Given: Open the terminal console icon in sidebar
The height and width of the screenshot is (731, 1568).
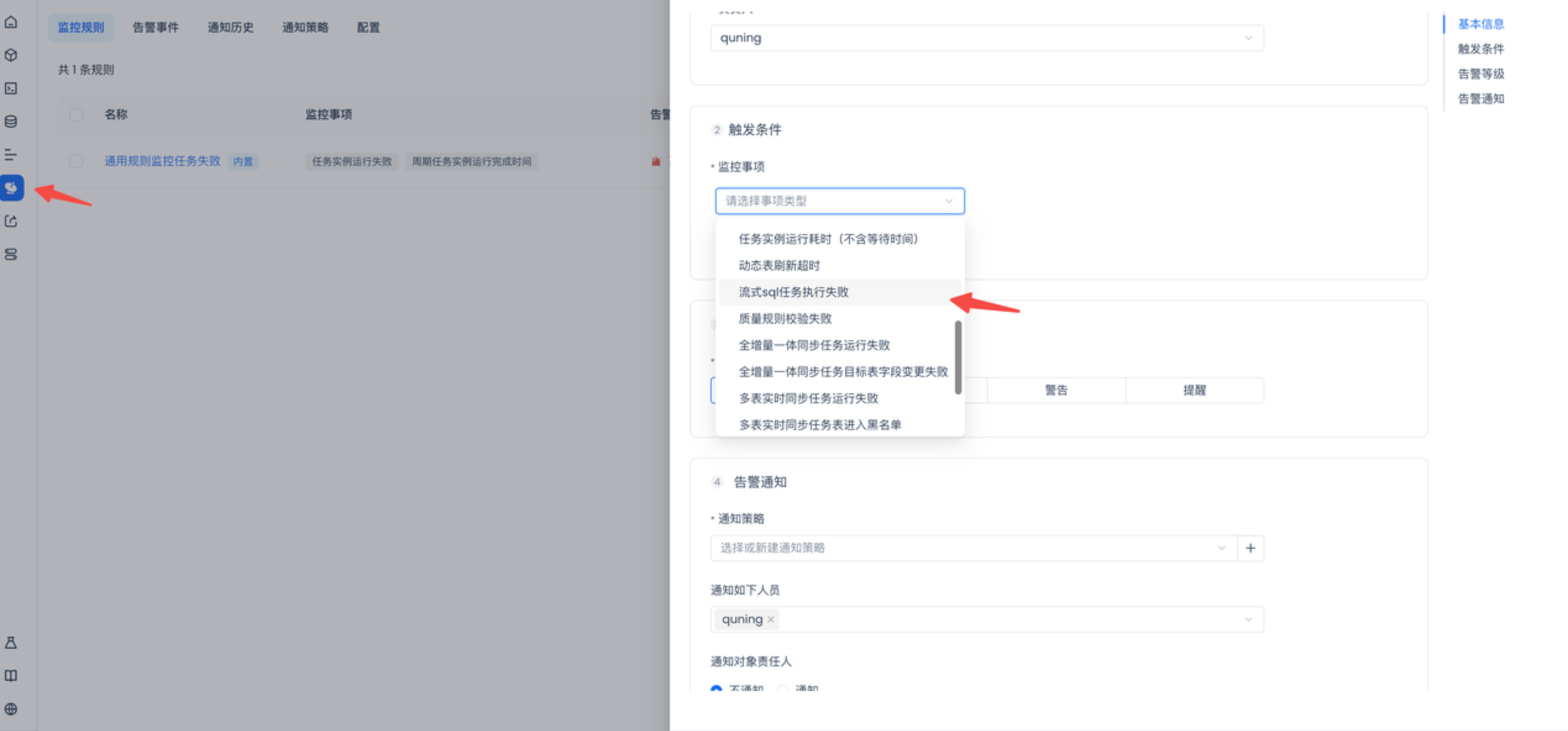Looking at the screenshot, I should coord(11,88).
